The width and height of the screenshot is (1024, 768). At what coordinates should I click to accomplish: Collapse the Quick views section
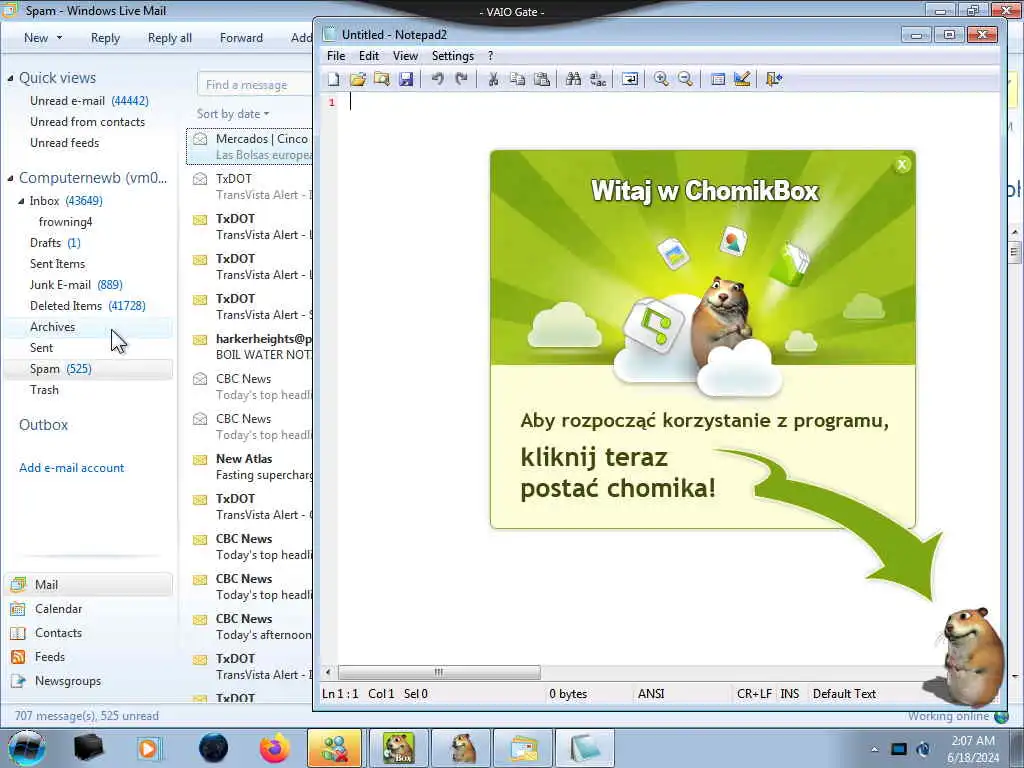point(10,78)
